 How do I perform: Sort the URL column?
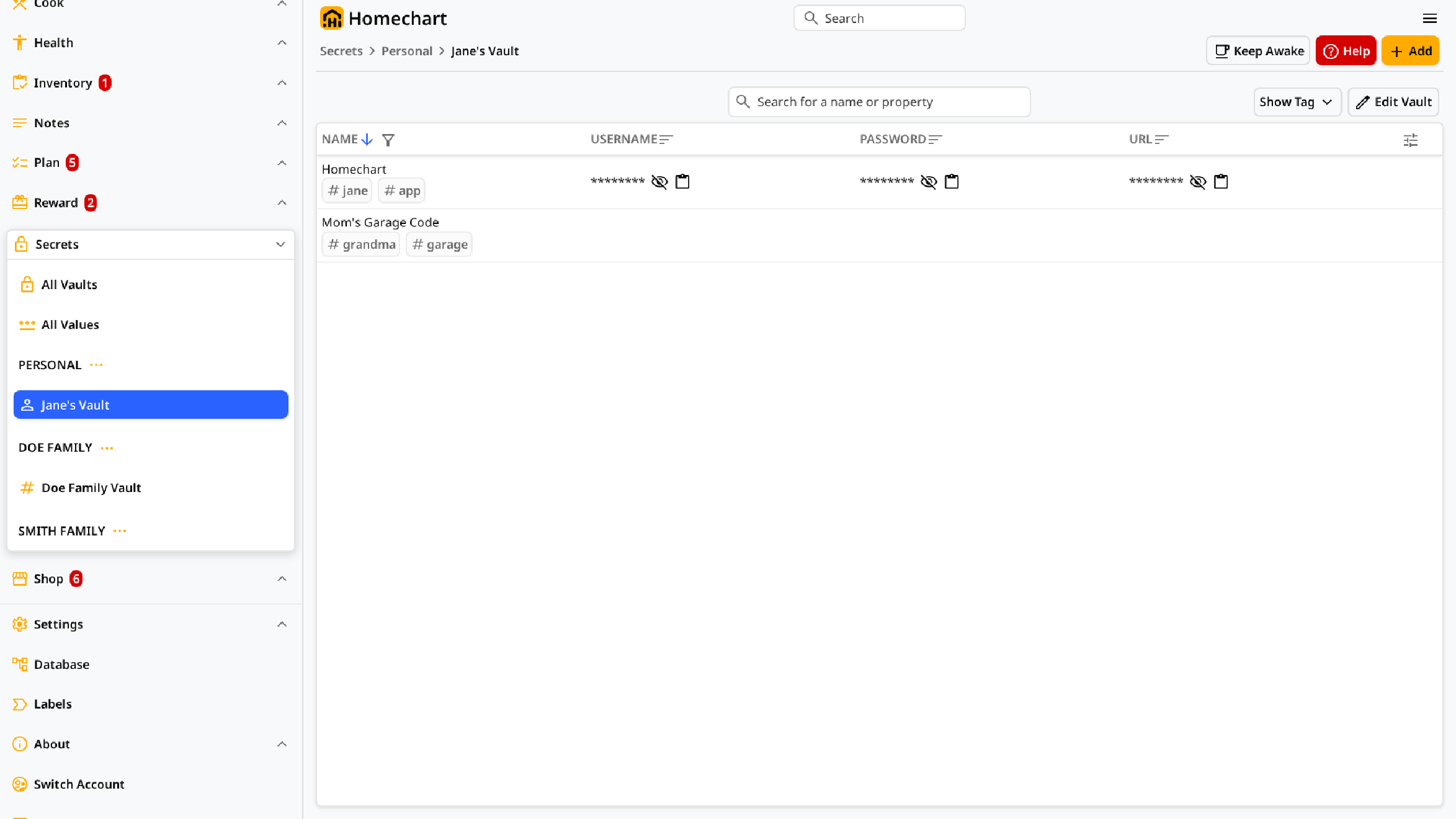tap(1162, 140)
